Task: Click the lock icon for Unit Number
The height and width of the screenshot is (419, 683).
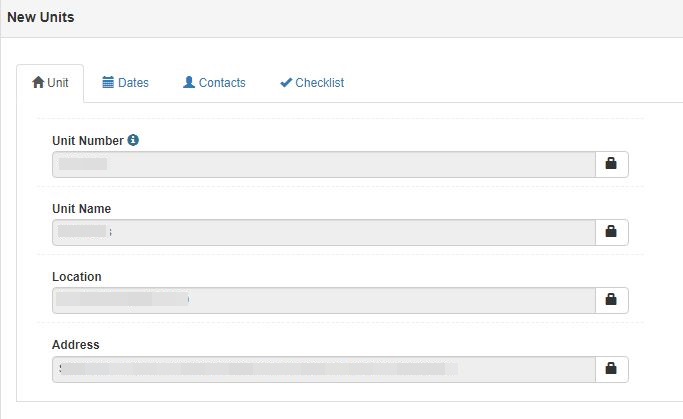Action: pyautogui.click(x=611, y=163)
